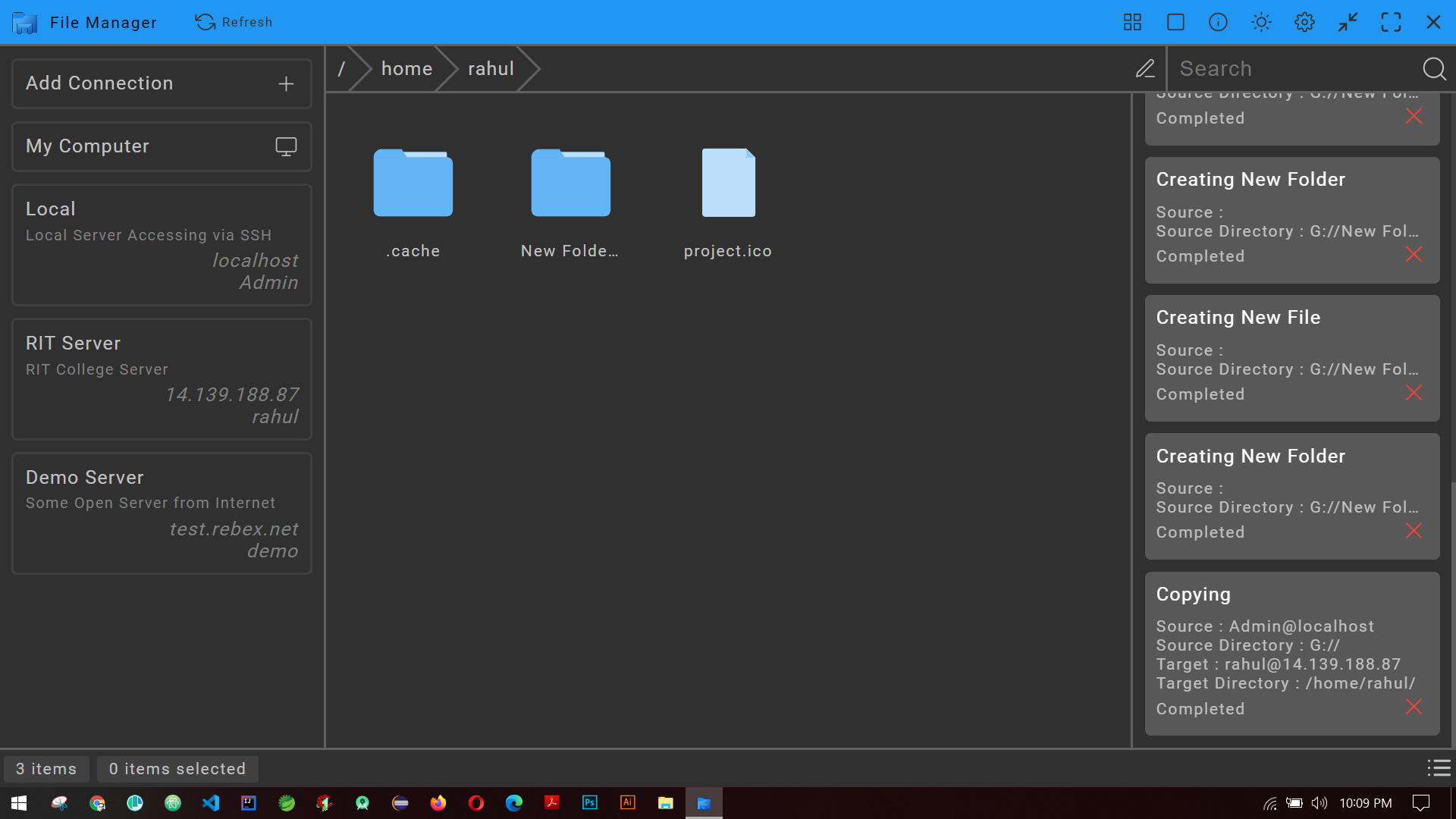Collapse window with inward arrows icon
The height and width of the screenshot is (819, 1456).
coord(1348,22)
